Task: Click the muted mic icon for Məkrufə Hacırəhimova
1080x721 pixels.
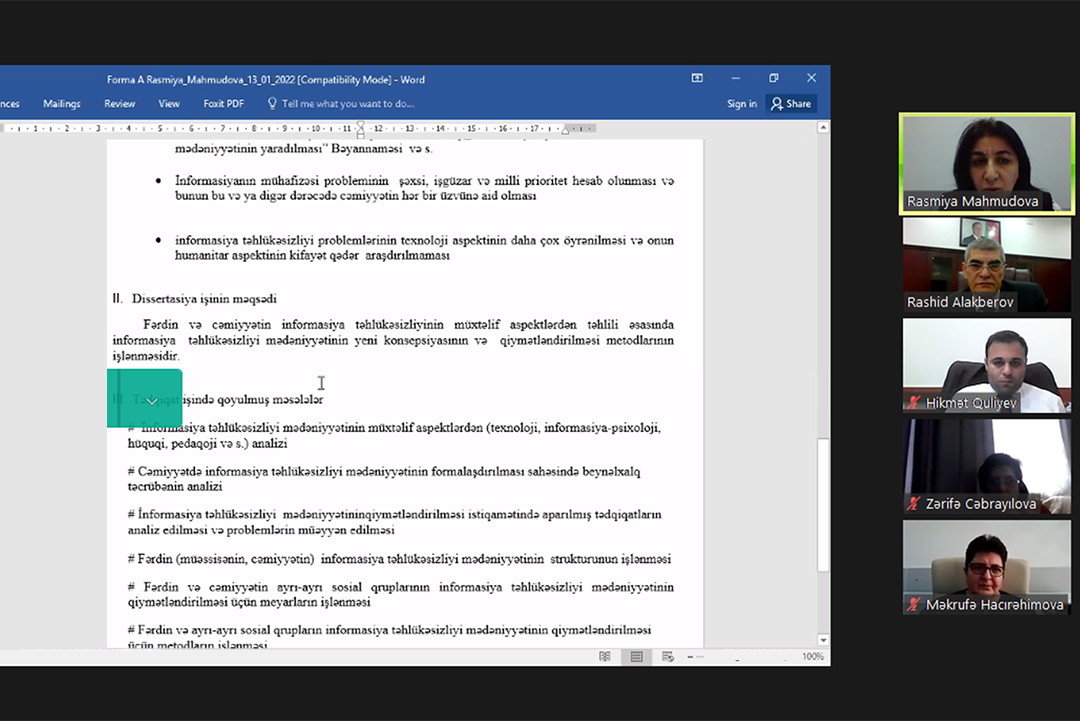Action: click(x=913, y=605)
